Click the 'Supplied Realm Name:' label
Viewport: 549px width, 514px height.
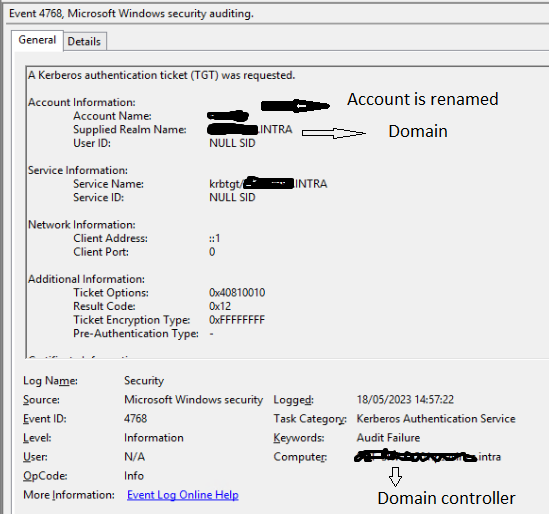click(130, 130)
